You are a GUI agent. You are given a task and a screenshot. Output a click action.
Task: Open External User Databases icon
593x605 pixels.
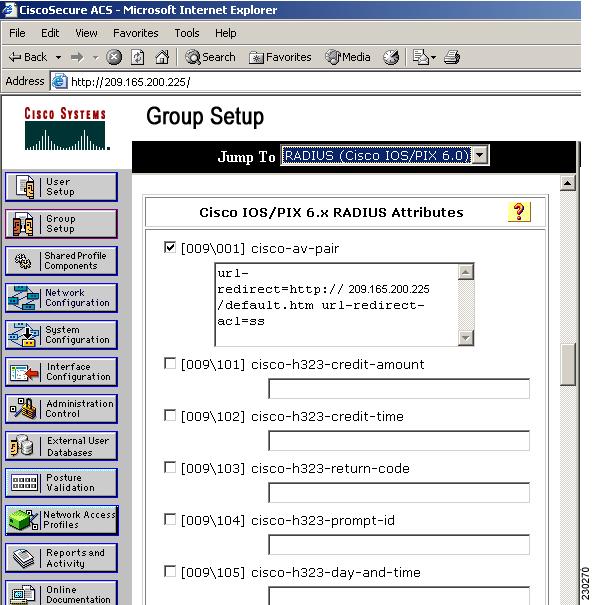(x=22, y=446)
